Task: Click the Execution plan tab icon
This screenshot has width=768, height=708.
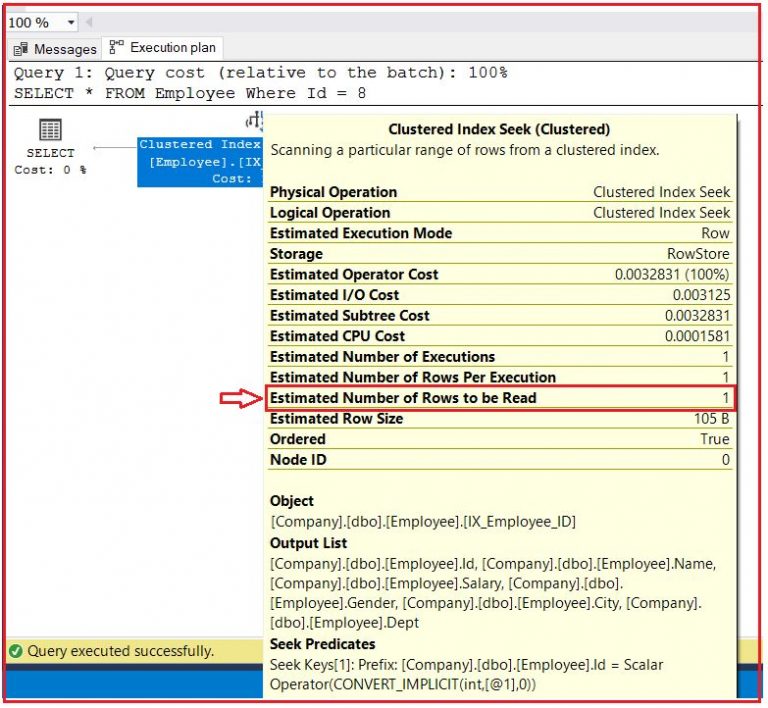Action: (117, 47)
